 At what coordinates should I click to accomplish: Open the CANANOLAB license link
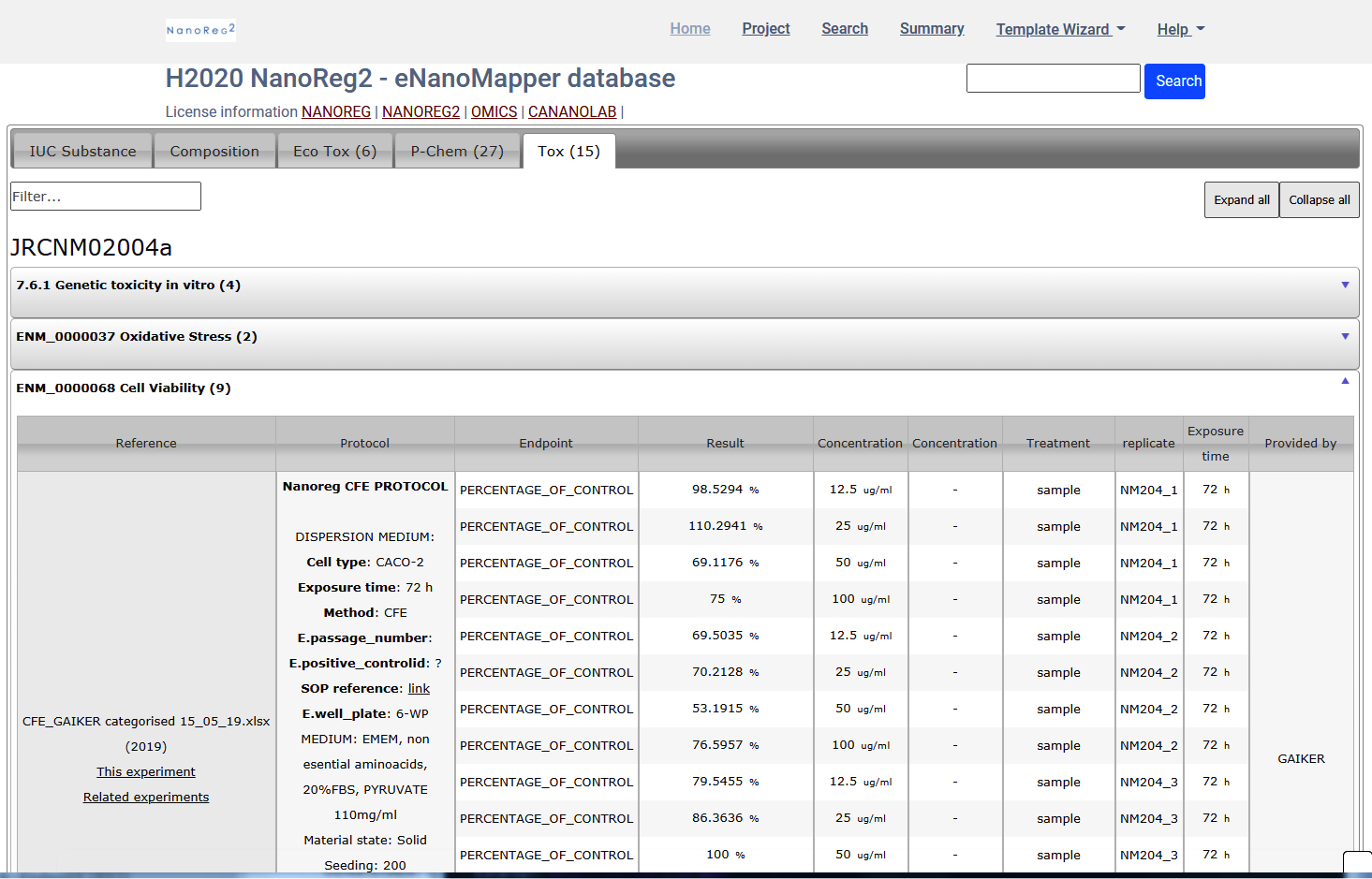click(x=572, y=112)
